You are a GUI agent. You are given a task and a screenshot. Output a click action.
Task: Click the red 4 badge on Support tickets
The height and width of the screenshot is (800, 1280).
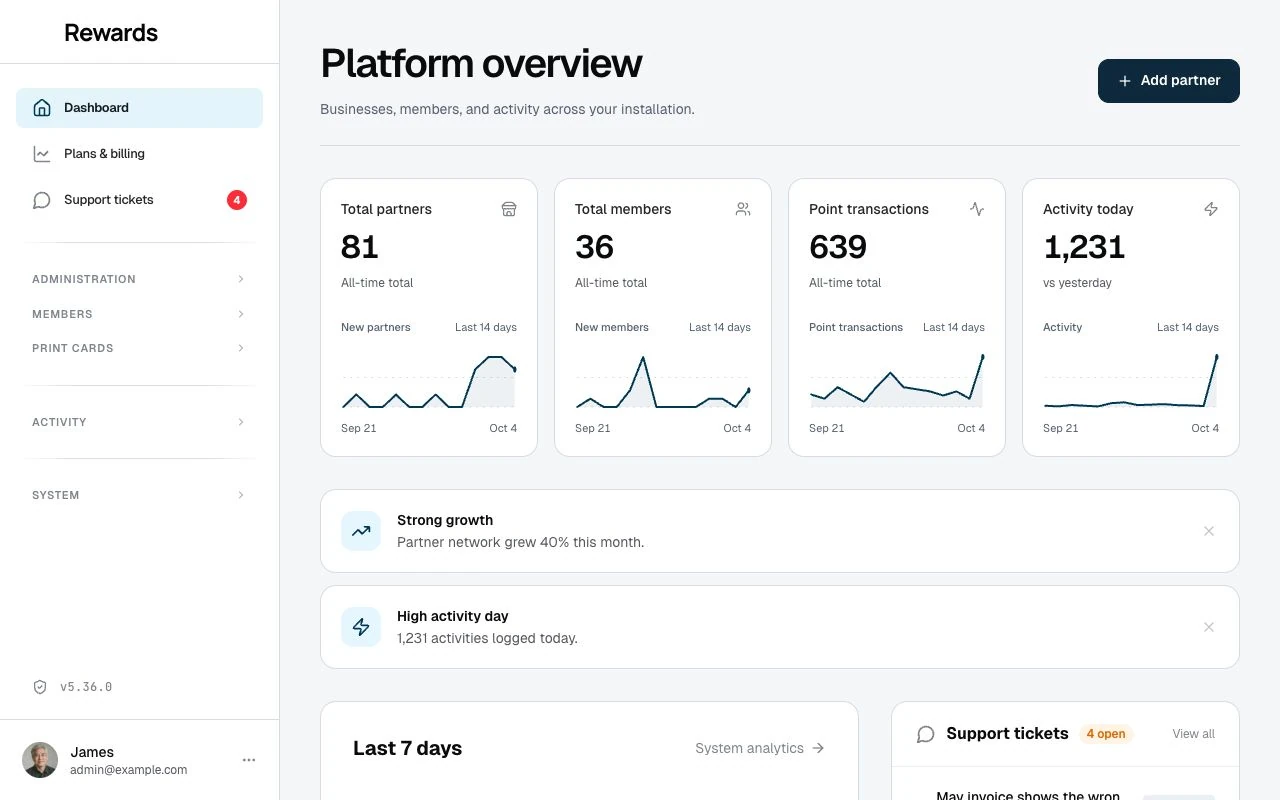coord(237,200)
